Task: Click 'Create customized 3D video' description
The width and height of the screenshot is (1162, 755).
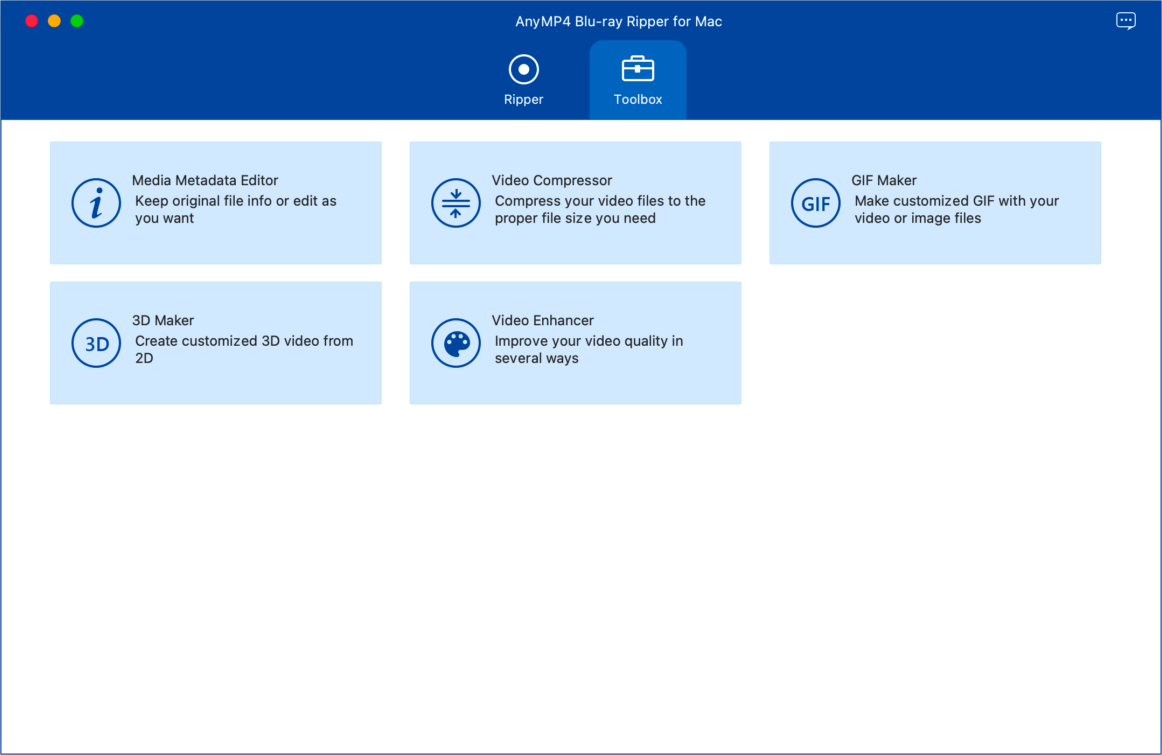Action: [x=244, y=350]
